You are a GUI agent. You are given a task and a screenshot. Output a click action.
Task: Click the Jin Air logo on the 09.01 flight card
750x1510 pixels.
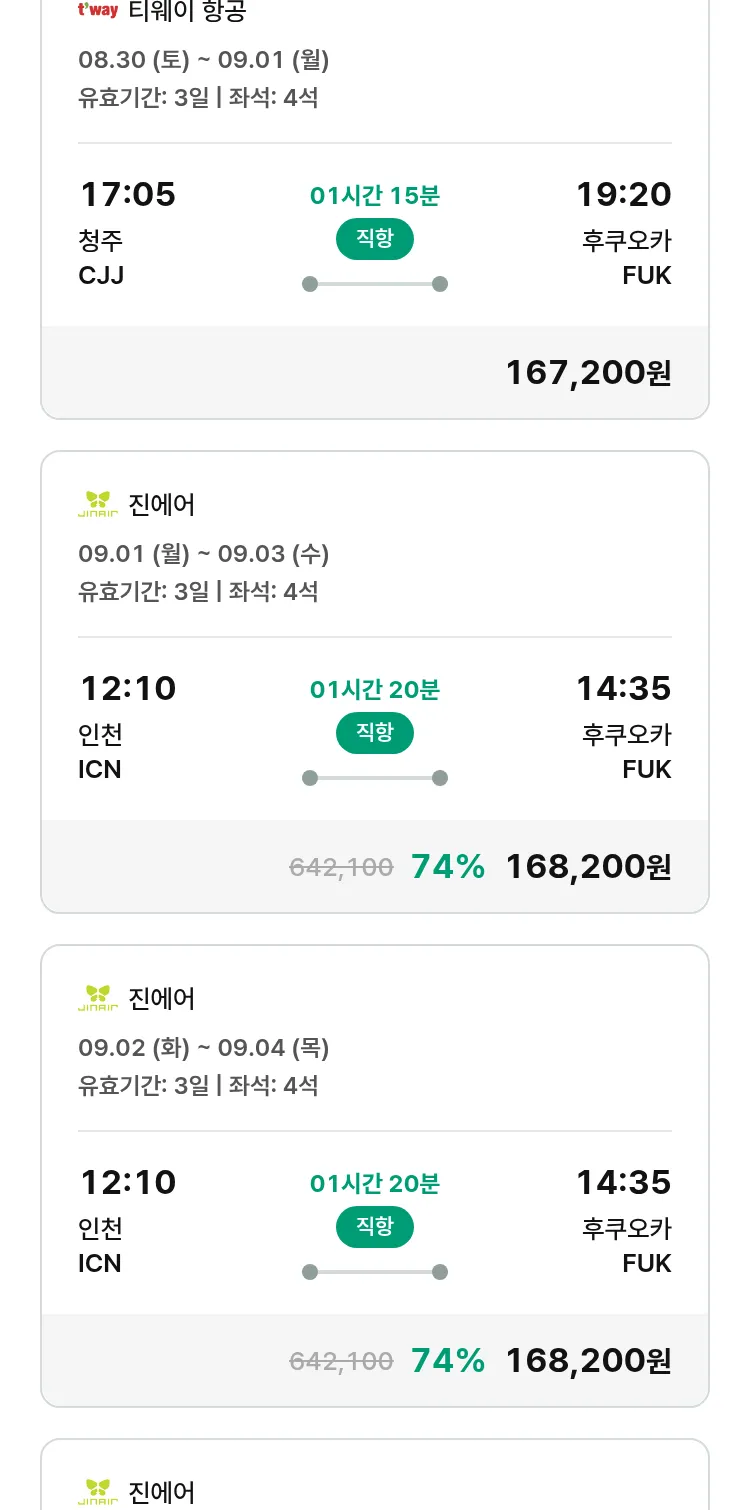[98, 504]
